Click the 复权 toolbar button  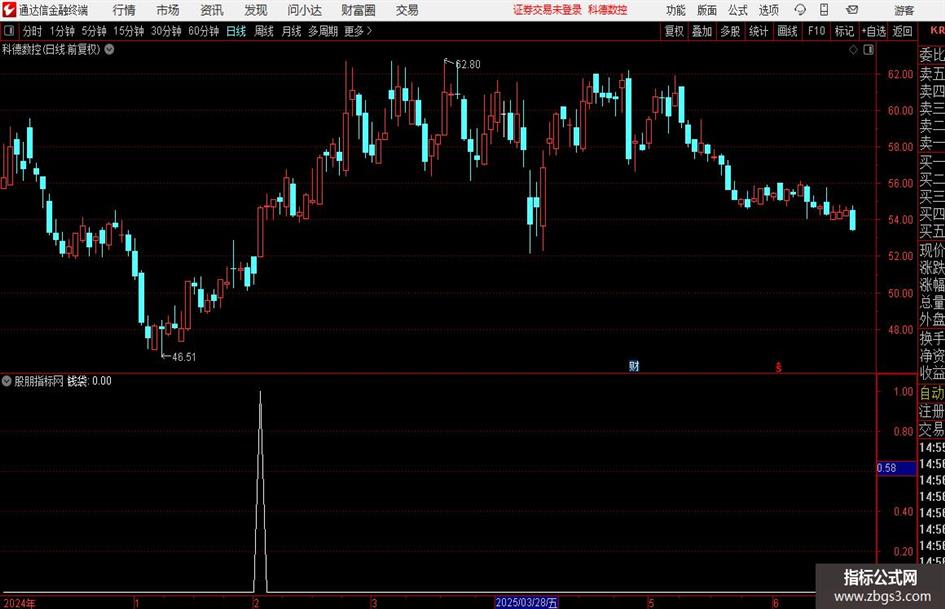(x=674, y=31)
